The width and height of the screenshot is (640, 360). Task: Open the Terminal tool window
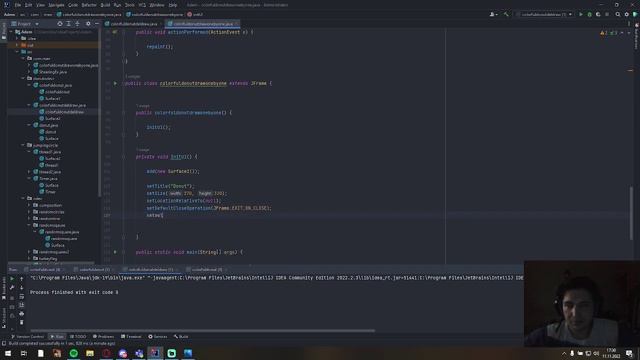point(131,336)
